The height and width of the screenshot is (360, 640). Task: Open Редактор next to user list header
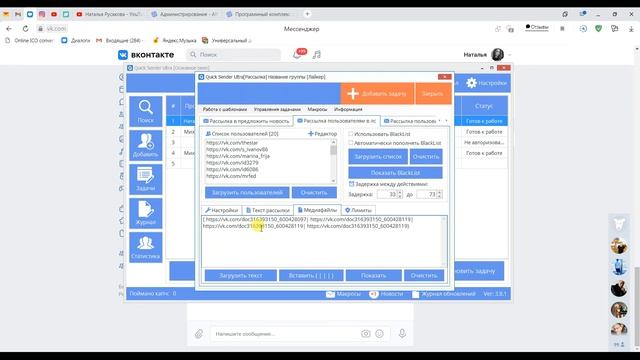pyautogui.click(x=322, y=134)
